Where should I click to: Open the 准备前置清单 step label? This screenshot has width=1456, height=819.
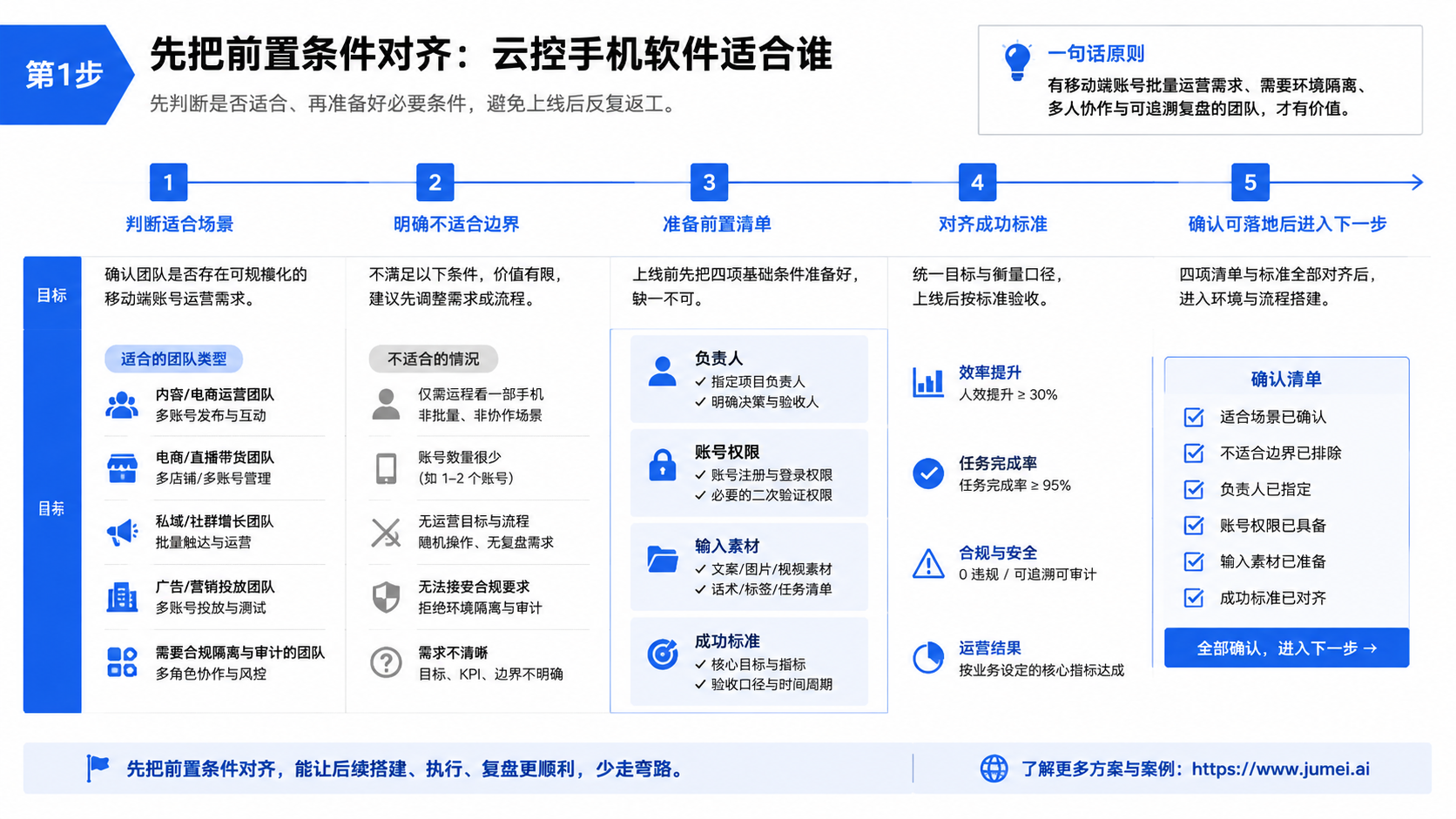coord(717,225)
